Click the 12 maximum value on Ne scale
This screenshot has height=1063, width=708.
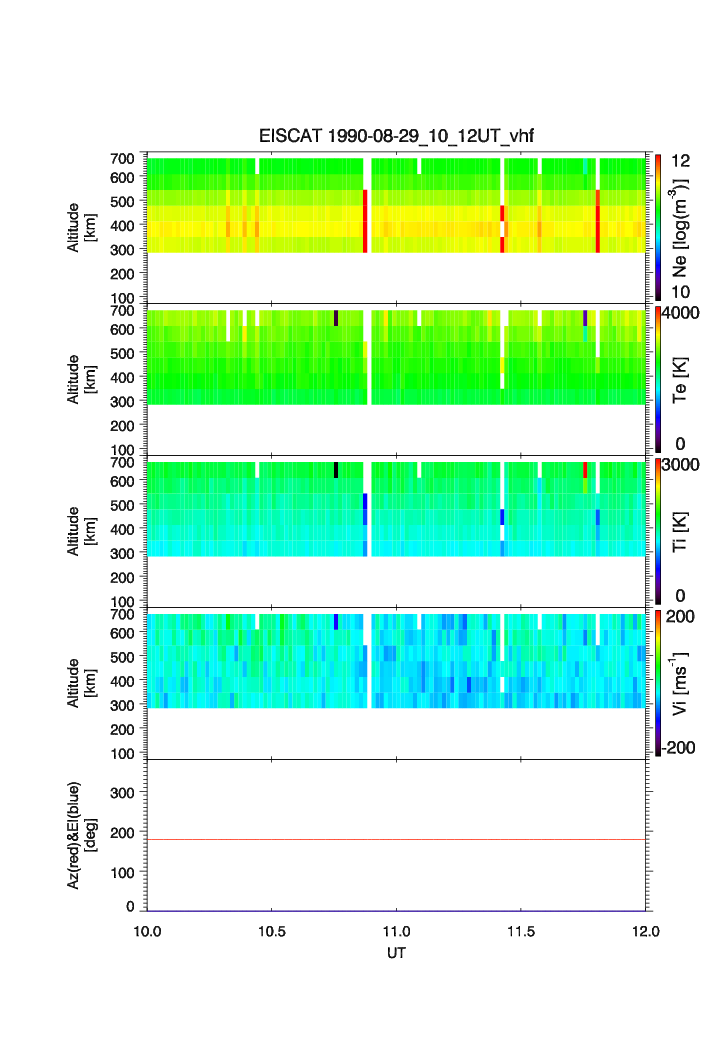[680, 161]
